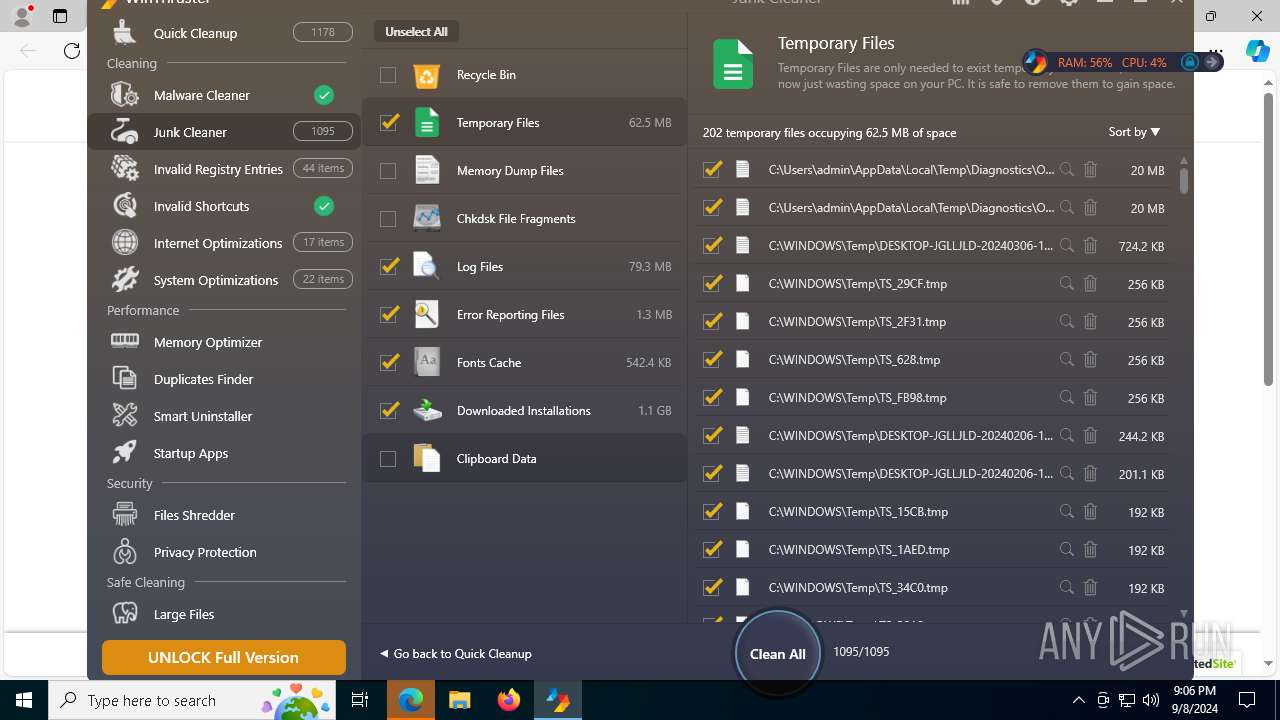Click the volume icon in tray
Image resolution: width=1280 pixels, height=720 pixels.
[x=1151, y=700]
